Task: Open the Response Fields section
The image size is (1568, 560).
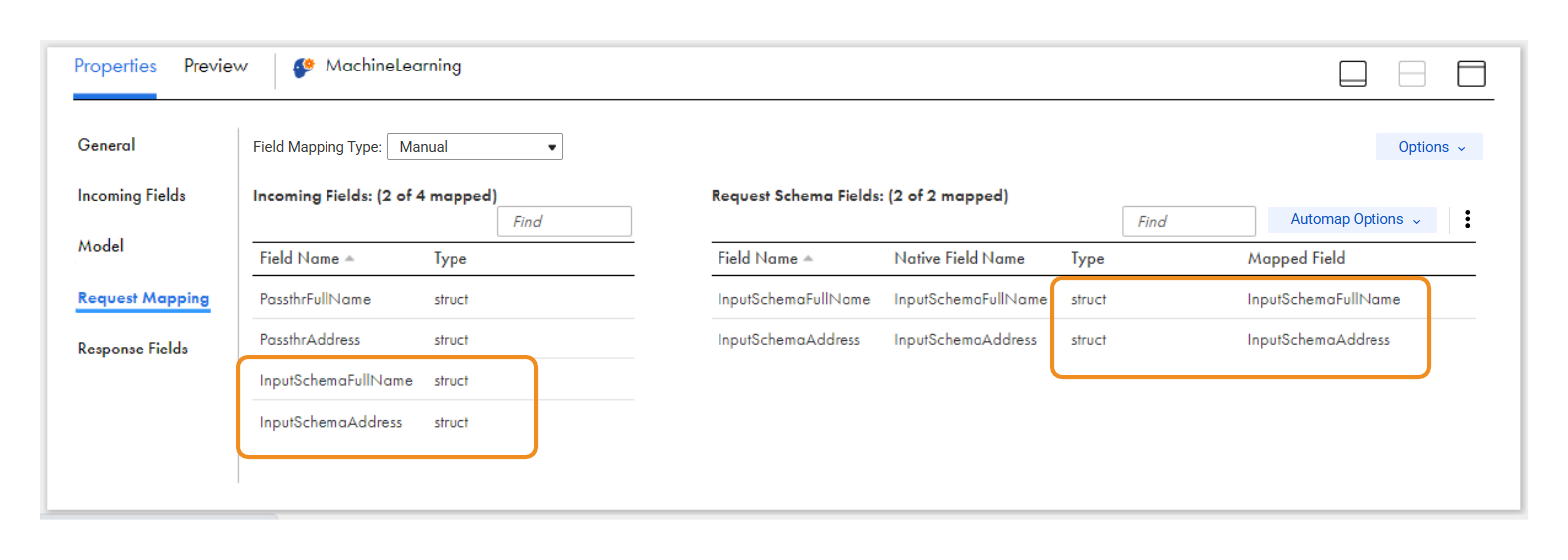Action: pos(133,349)
